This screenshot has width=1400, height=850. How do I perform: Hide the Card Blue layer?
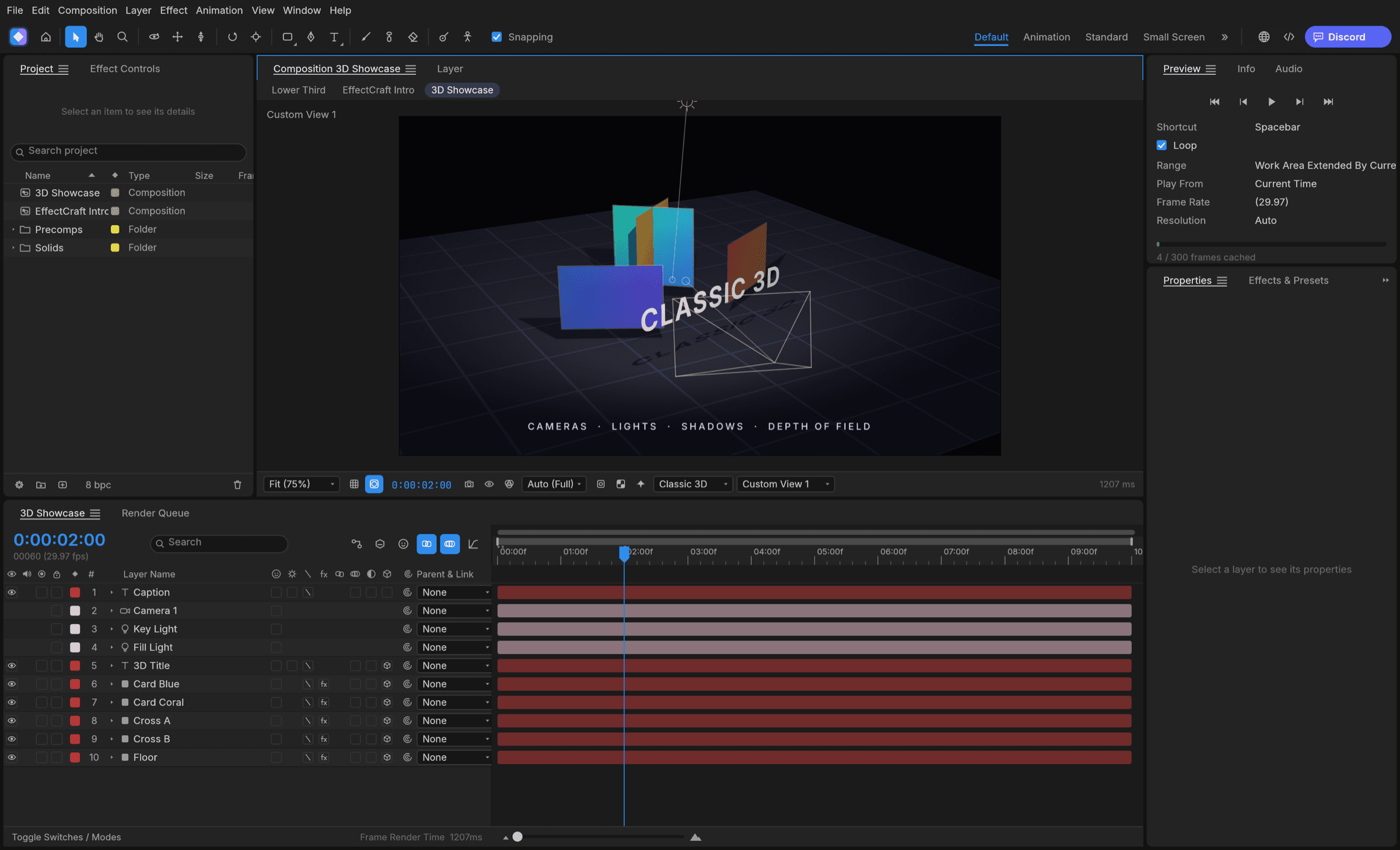(12, 684)
